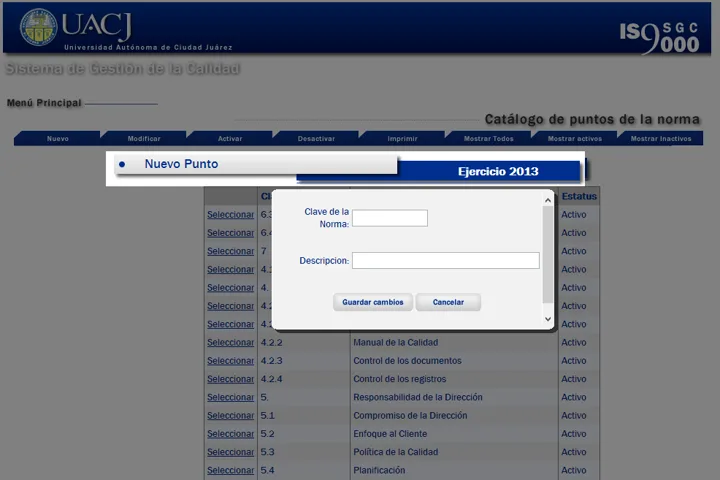
Task: Click the ISO 9000 SGC logo
Action: click(x=659, y=38)
